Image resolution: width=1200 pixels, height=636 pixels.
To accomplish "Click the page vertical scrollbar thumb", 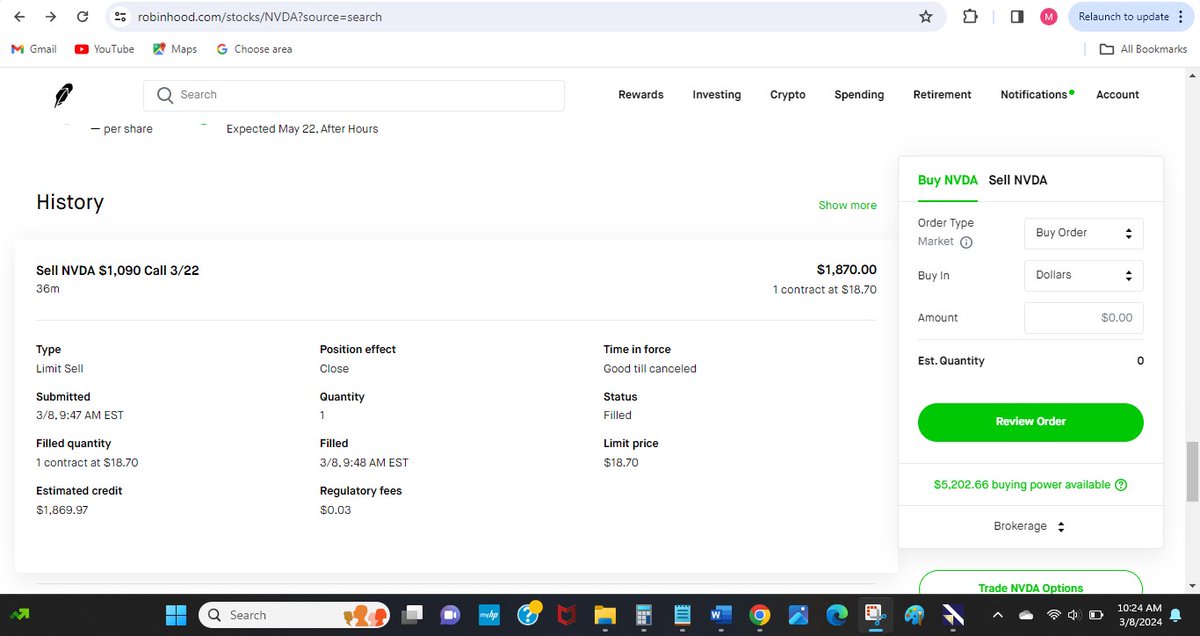I will (1192, 471).
